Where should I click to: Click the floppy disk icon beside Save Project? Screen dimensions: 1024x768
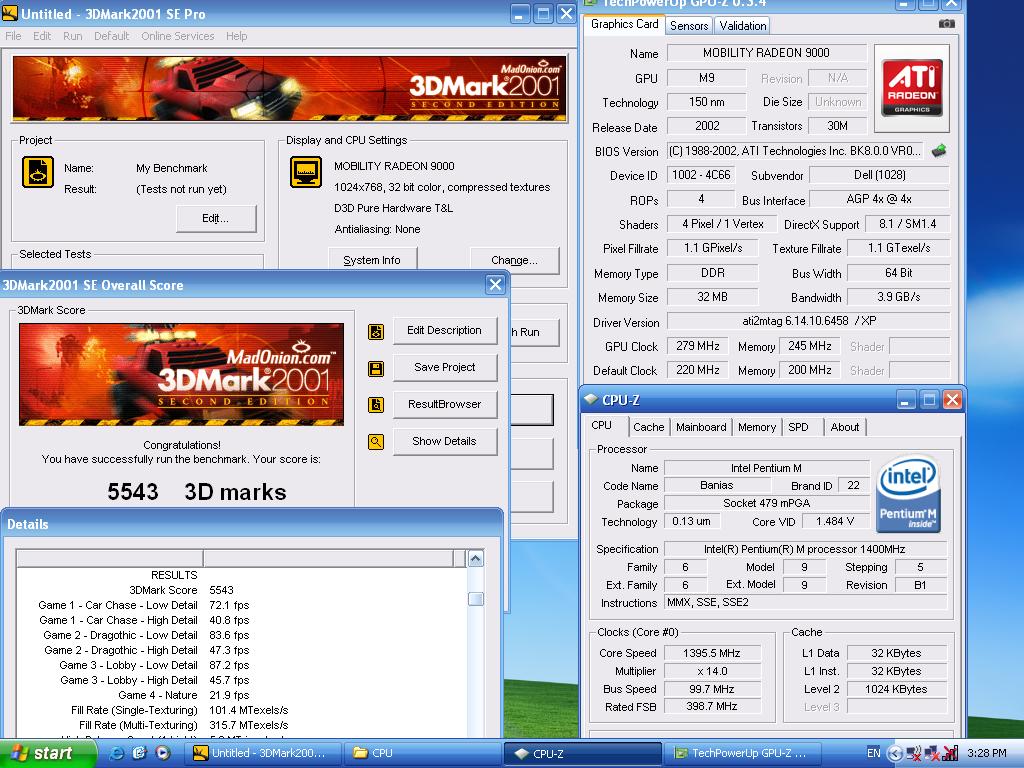pyautogui.click(x=376, y=369)
